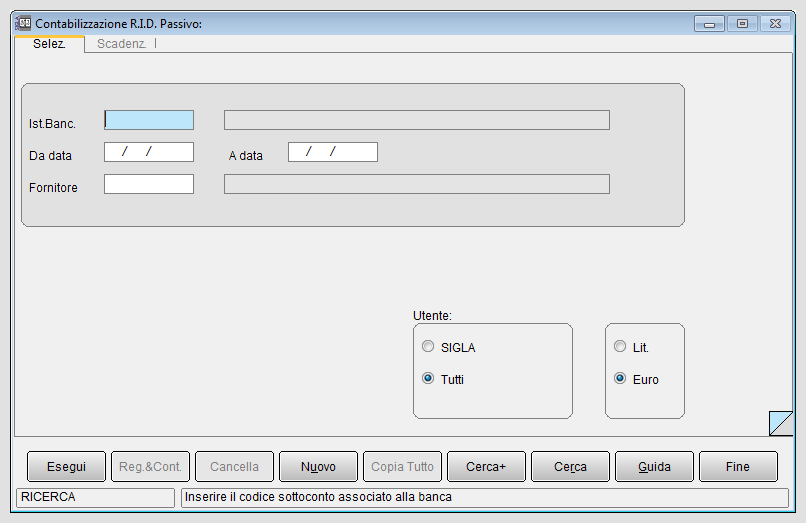Click the Cancella button
Image resolution: width=806 pixels, height=523 pixels.
(x=234, y=466)
